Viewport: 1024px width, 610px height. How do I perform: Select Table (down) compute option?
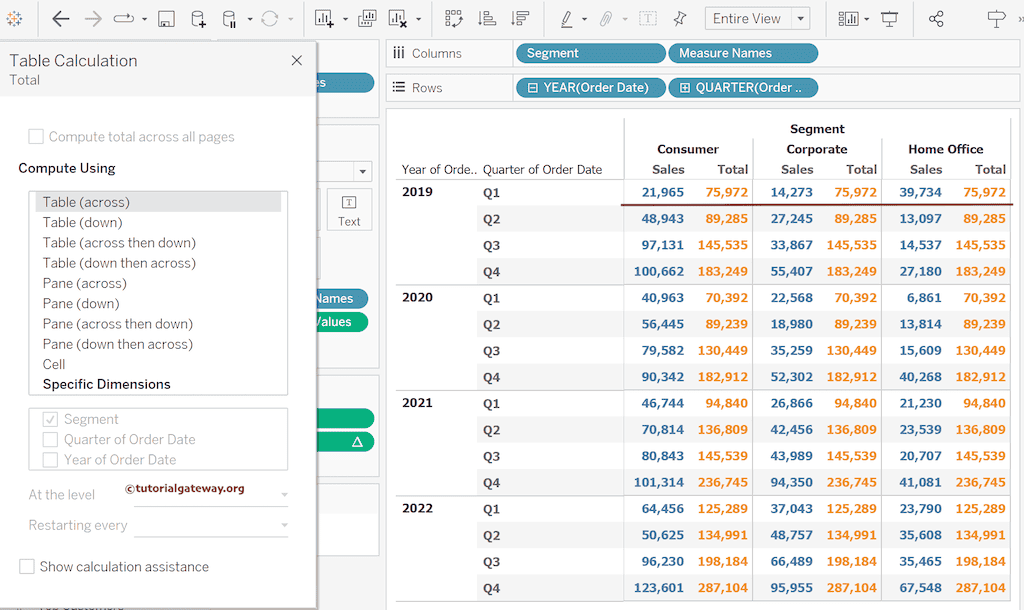tap(82, 223)
